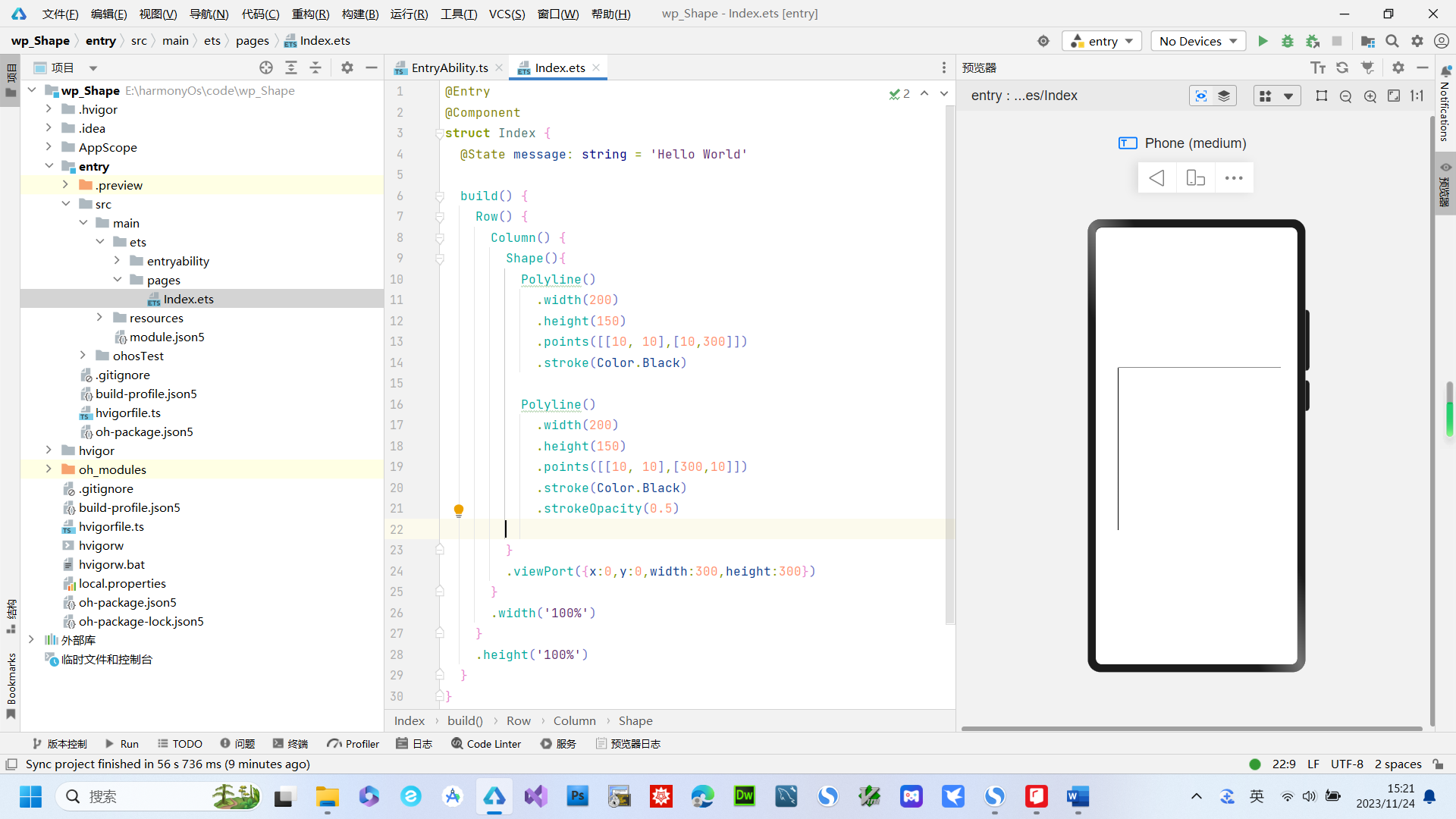Go to next highlighted problem arrow
This screenshot has height=819, width=1456.
click(x=943, y=93)
